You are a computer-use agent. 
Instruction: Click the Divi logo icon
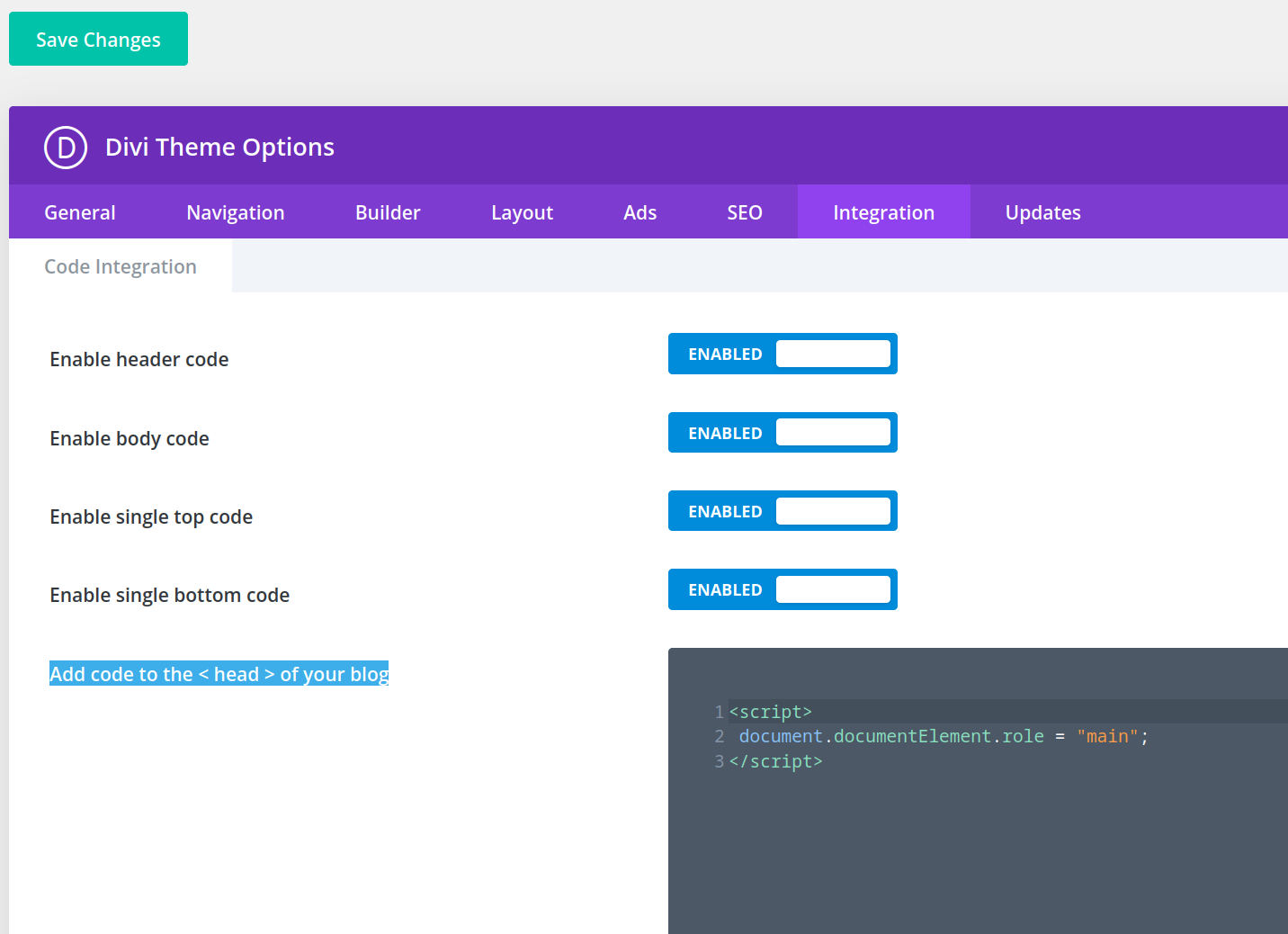click(x=66, y=148)
